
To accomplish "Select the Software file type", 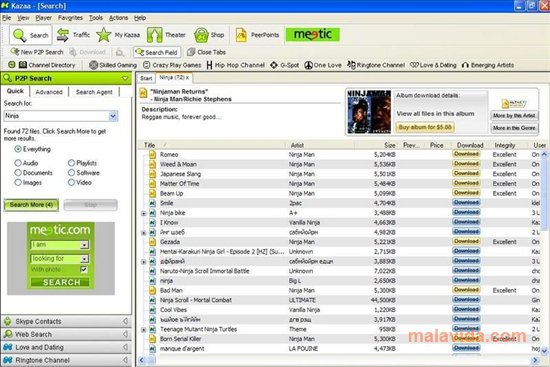I will coord(72,173).
